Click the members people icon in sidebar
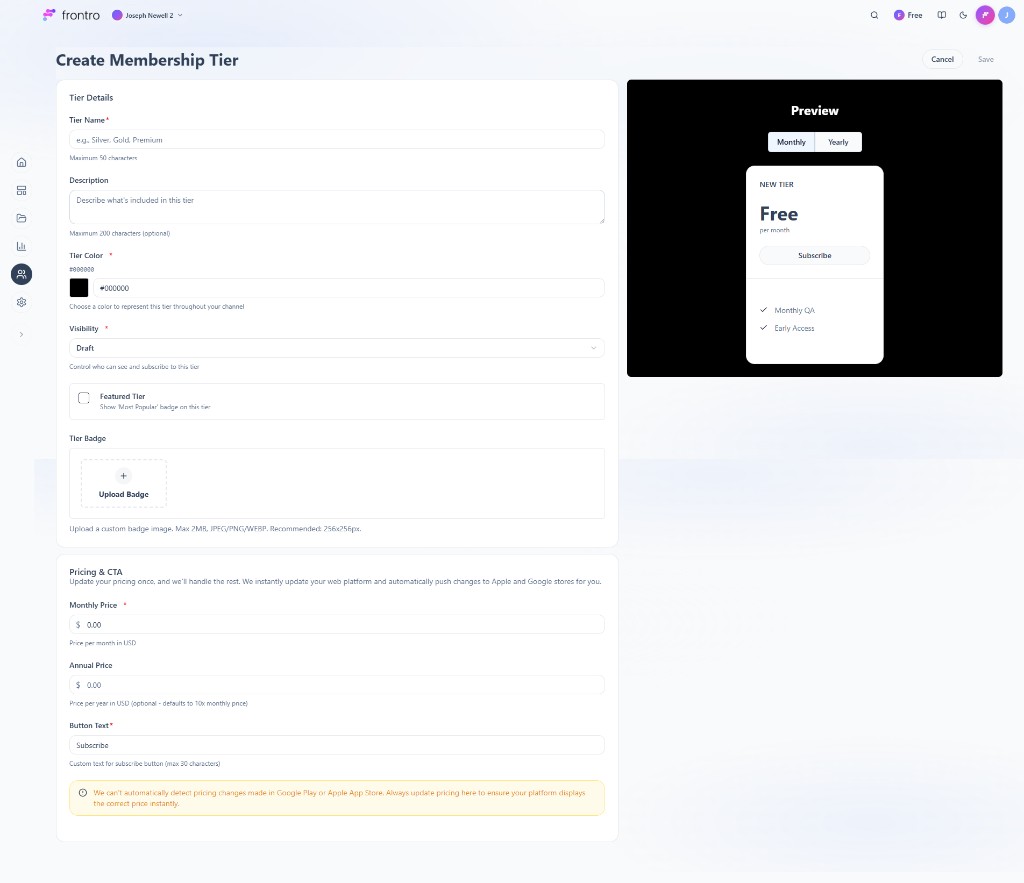Viewport: 1024px width, 883px height. click(x=21, y=274)
